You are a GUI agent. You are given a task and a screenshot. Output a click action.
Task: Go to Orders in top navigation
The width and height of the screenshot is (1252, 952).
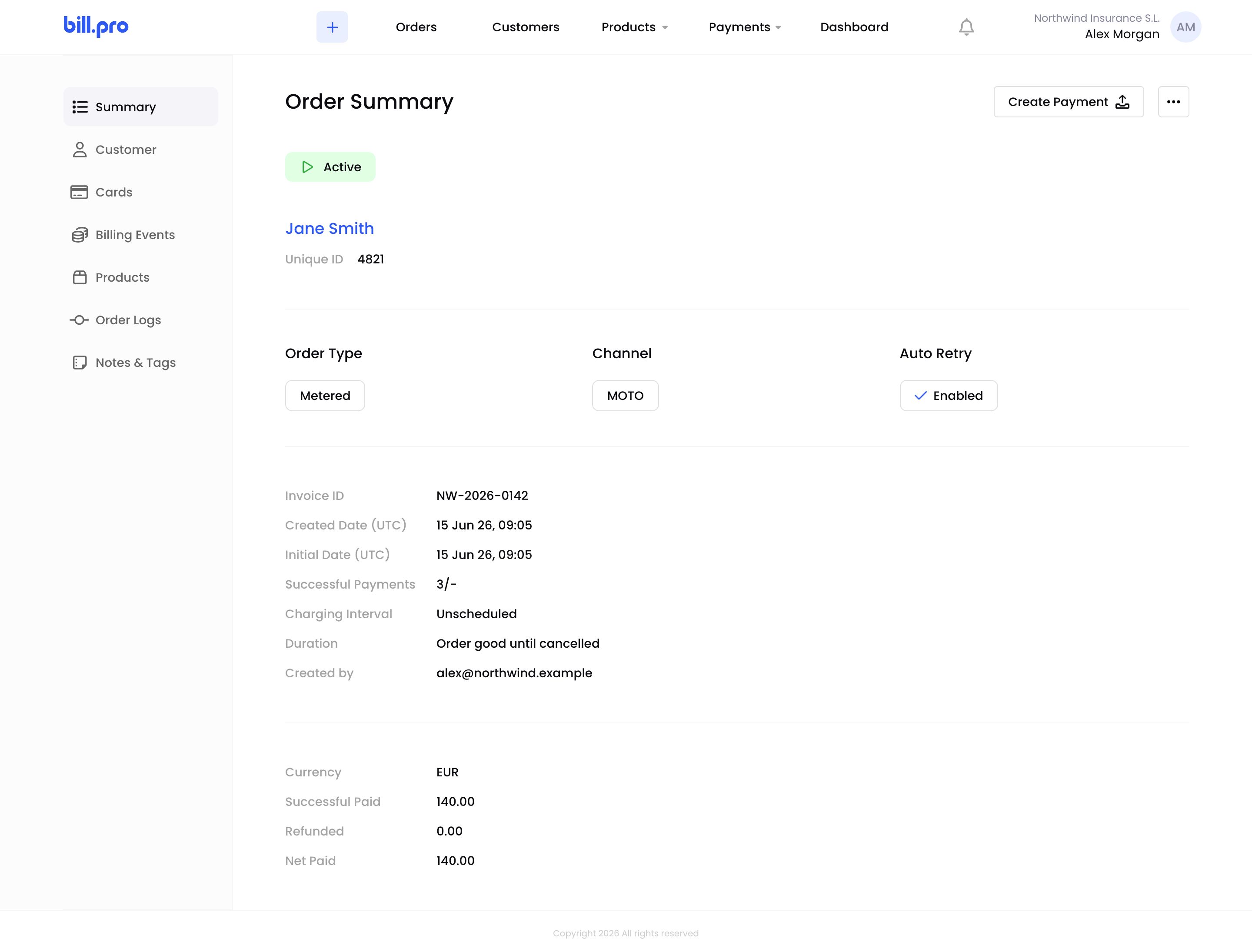pyautogui.click(x=416, y=27)
